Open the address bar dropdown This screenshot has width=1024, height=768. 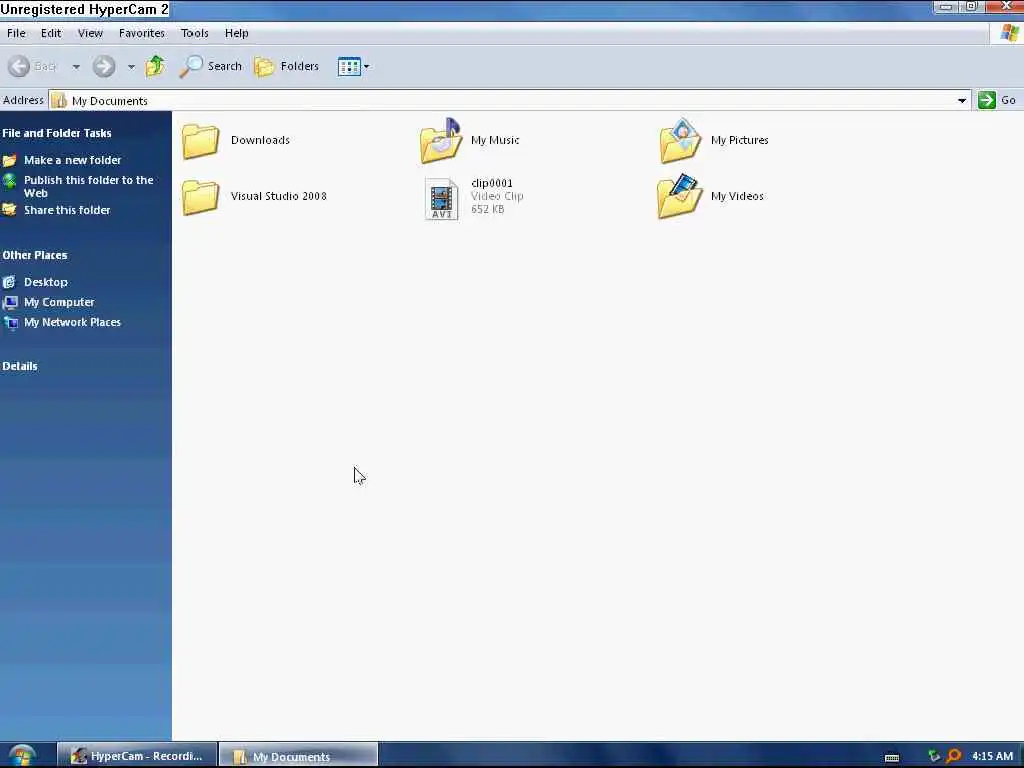pos(961,101)
